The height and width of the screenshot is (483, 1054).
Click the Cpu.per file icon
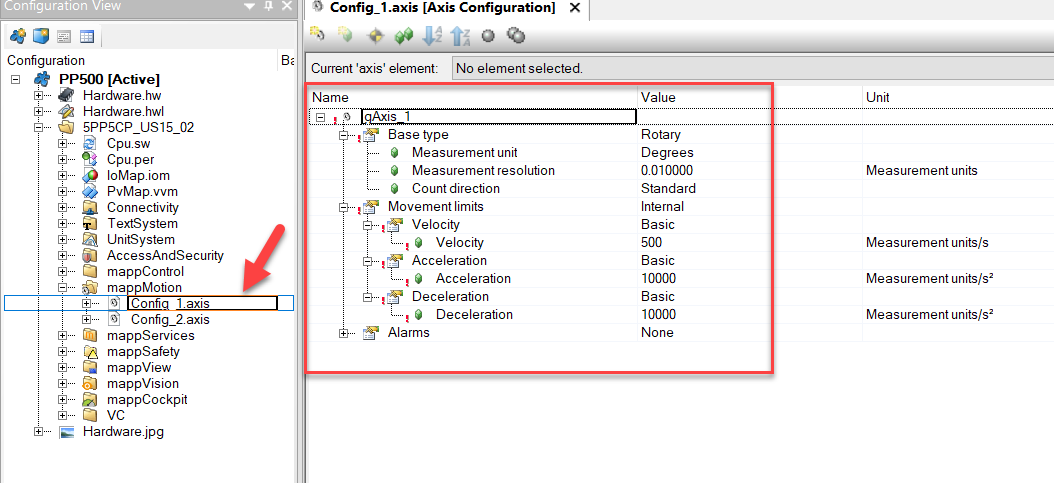point(89,159)
